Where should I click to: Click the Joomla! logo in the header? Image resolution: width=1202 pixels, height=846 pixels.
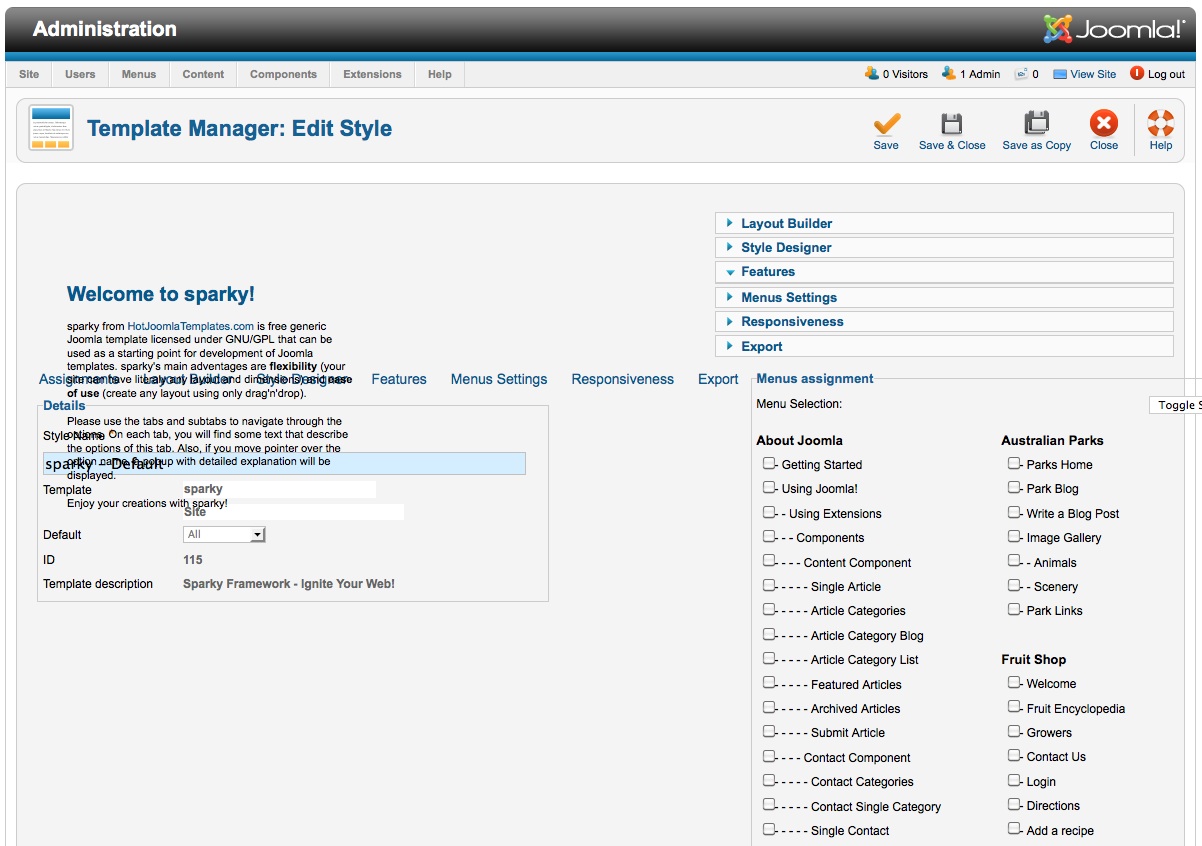pos(1114,29)
